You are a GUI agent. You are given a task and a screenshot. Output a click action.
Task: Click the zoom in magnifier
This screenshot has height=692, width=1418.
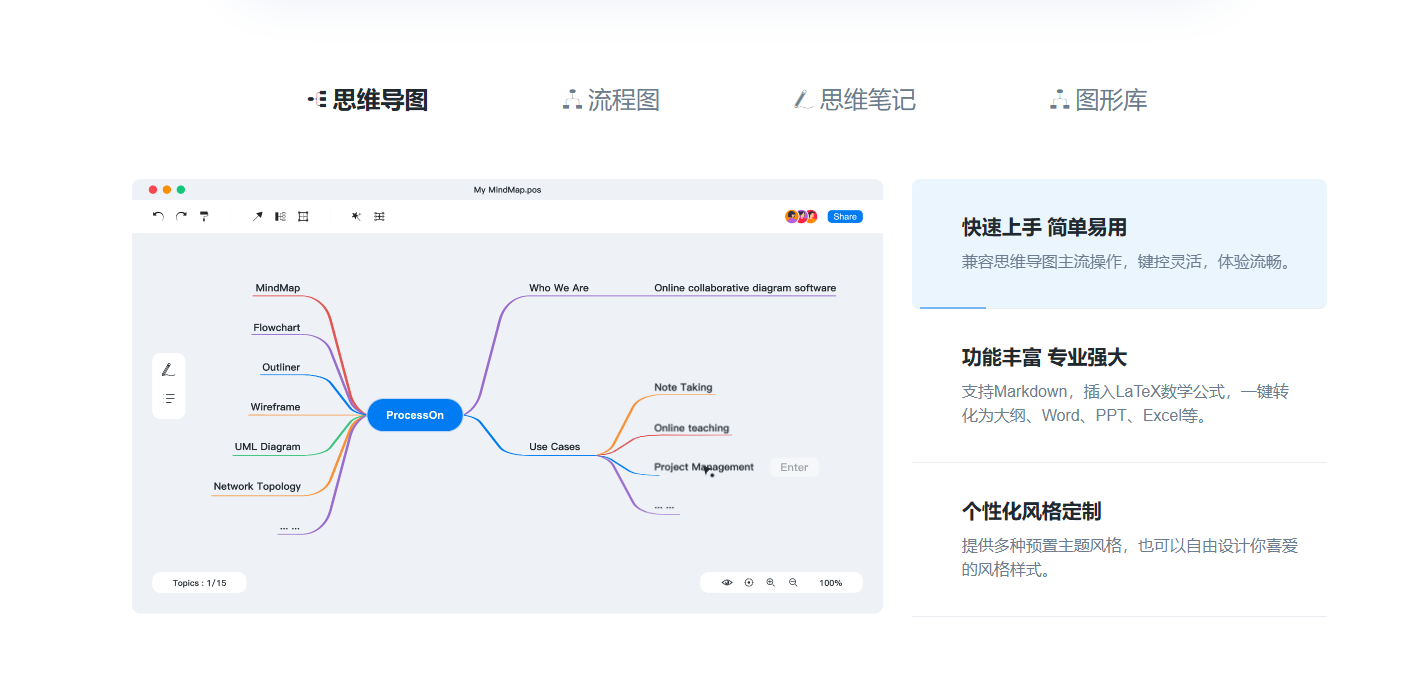770,583
